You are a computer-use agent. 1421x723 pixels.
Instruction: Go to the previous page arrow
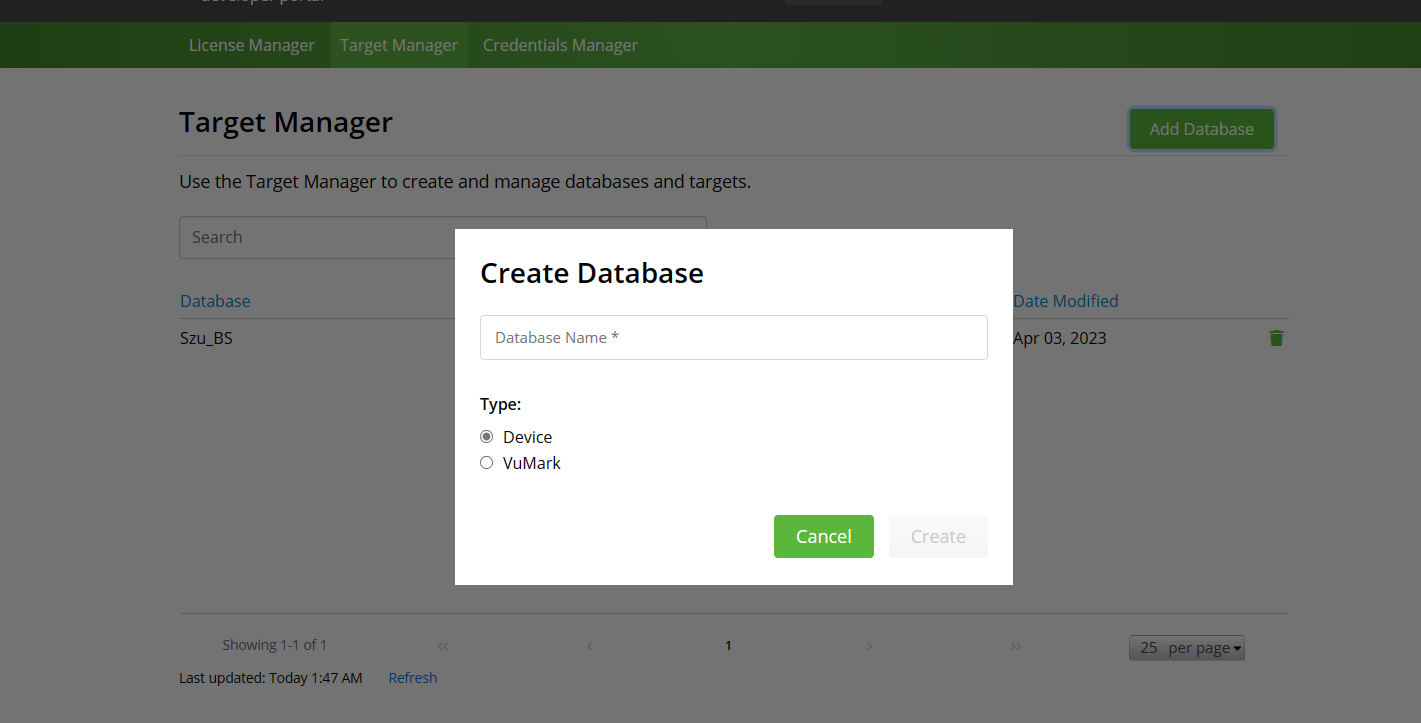pyautogui.click(x=590, y=646)
